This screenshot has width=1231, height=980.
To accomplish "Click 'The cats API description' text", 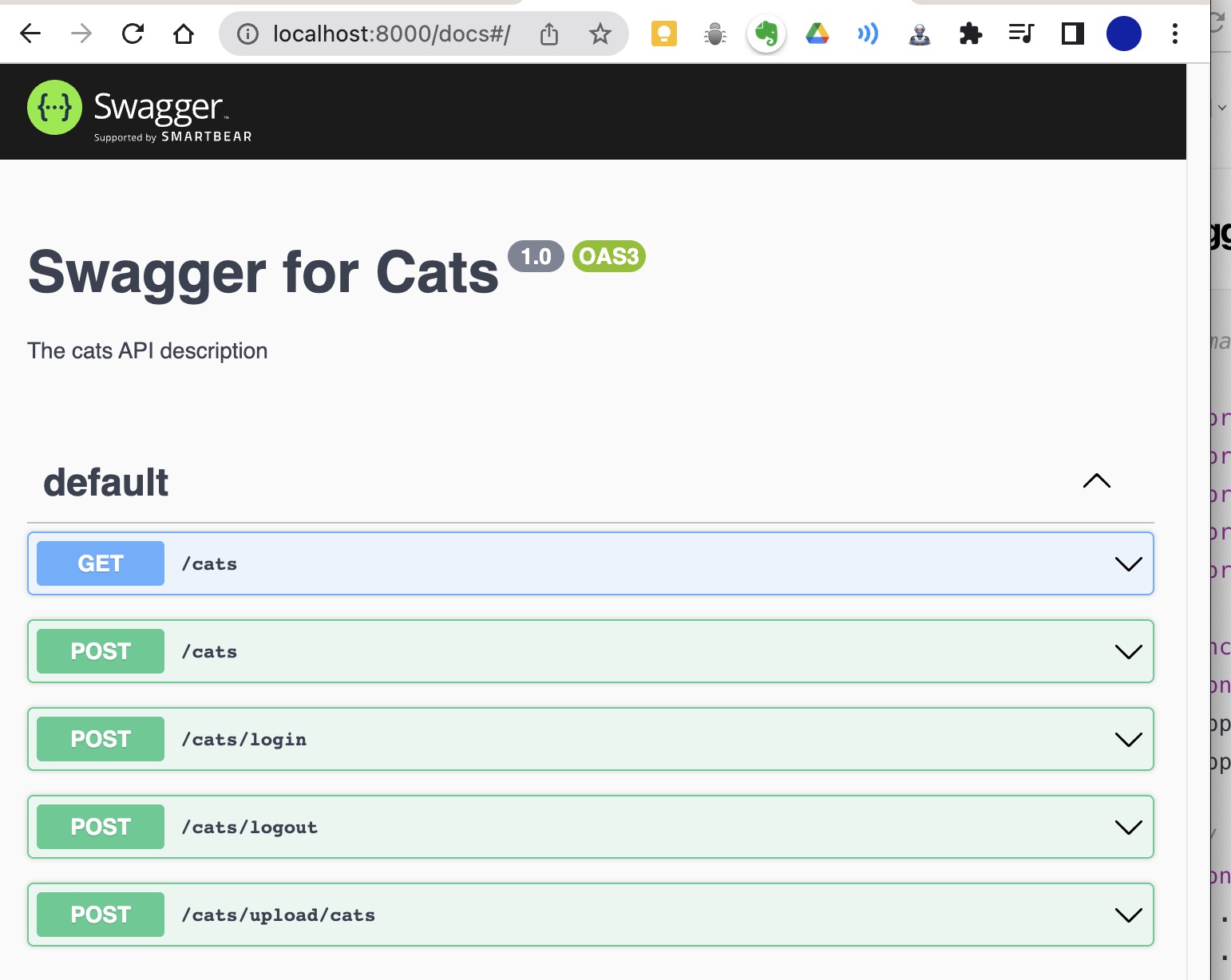I will 148,351.
